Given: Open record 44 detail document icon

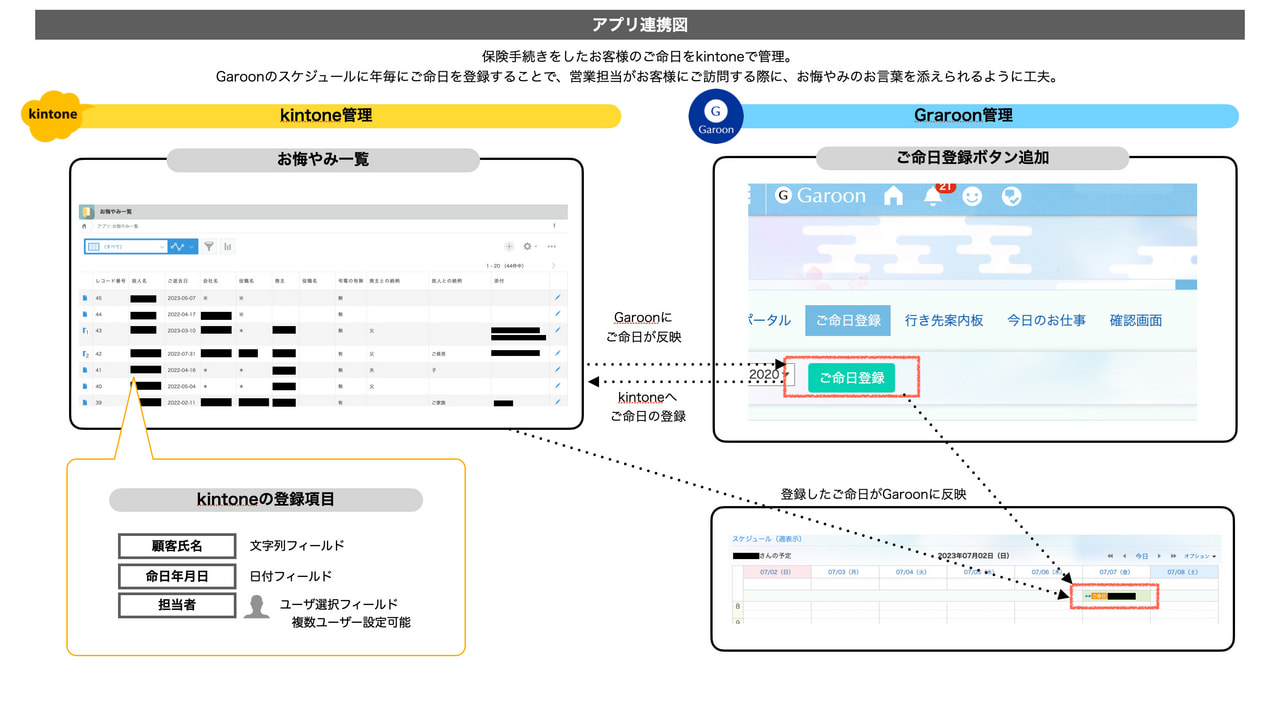Looking at the screenshot, I should [85, 314].
